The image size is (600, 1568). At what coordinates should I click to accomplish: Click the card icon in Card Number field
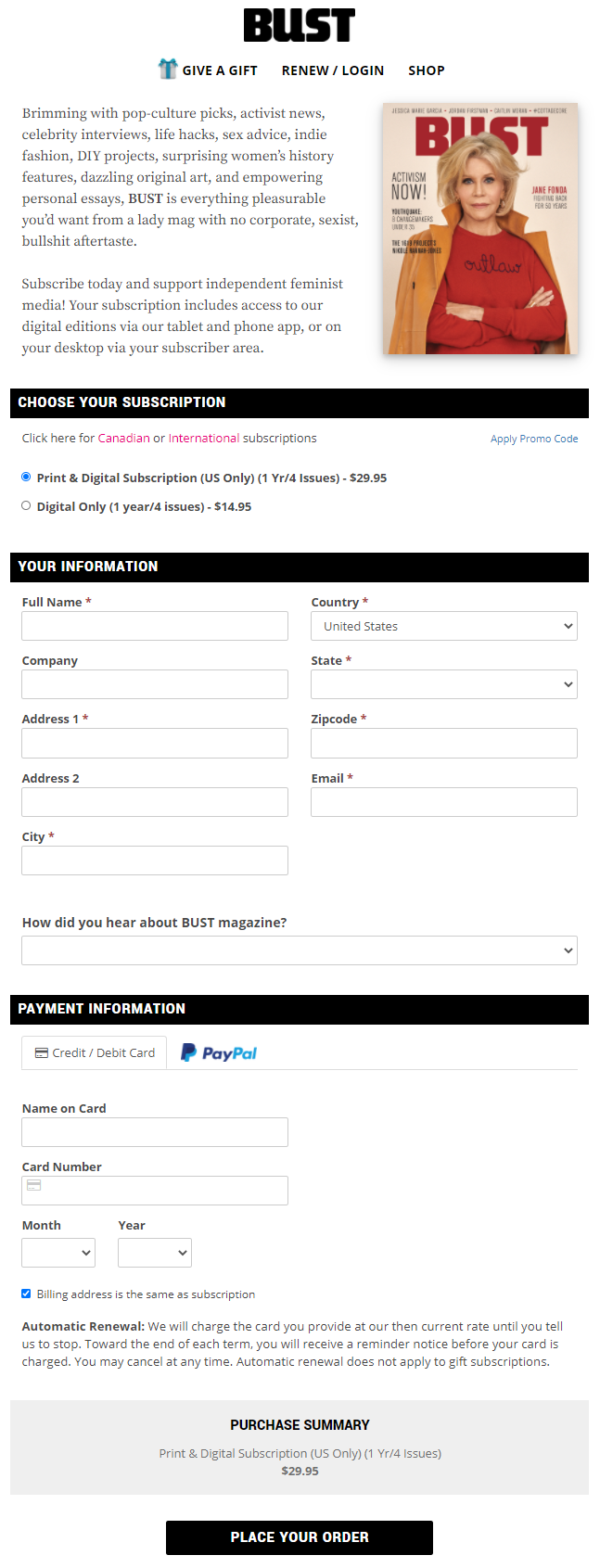[x=34, y=1186]
